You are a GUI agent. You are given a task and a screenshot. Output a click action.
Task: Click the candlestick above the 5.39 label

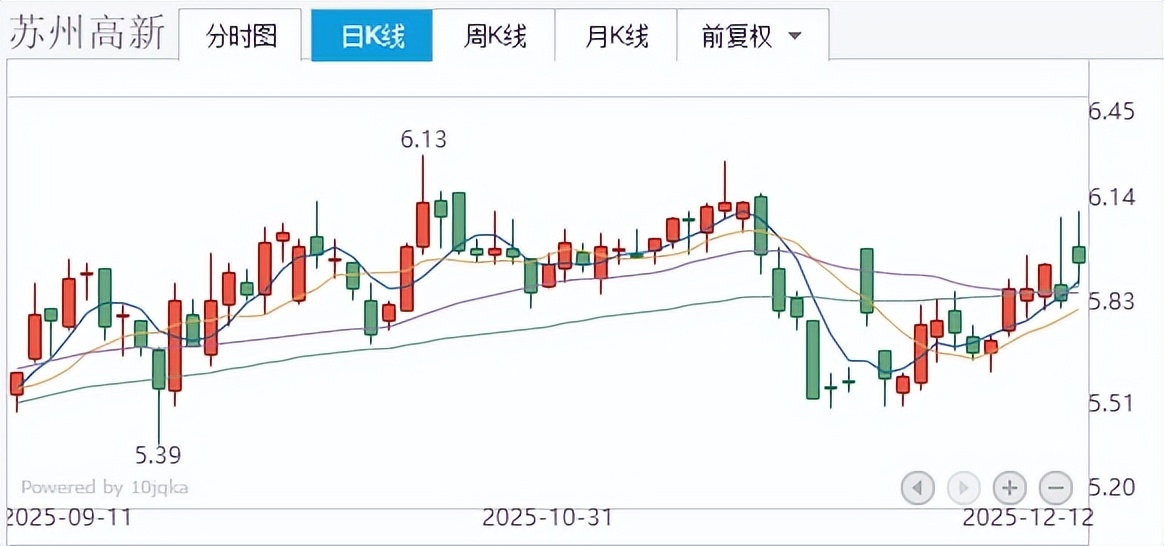click(x=158, y=368)
